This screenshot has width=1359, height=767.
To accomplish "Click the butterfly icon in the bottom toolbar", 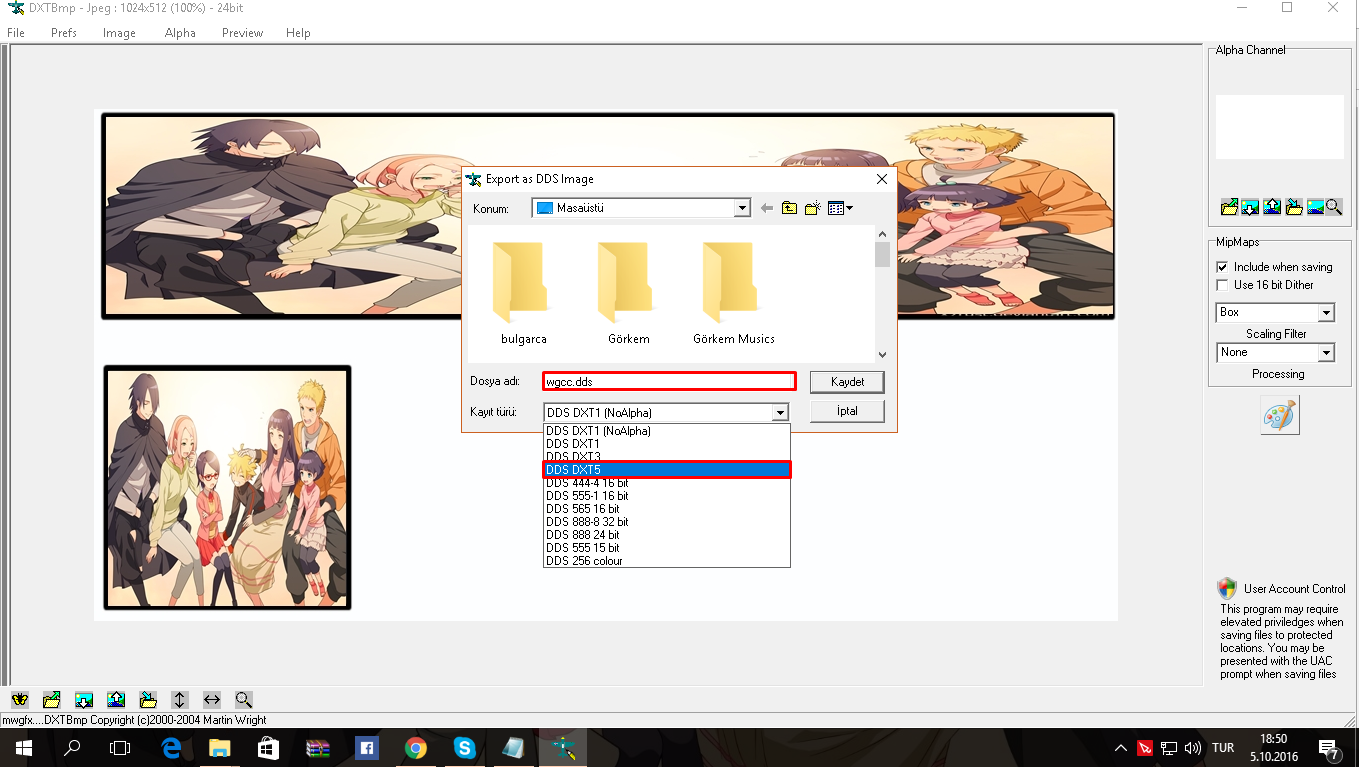I will point(19,700).
